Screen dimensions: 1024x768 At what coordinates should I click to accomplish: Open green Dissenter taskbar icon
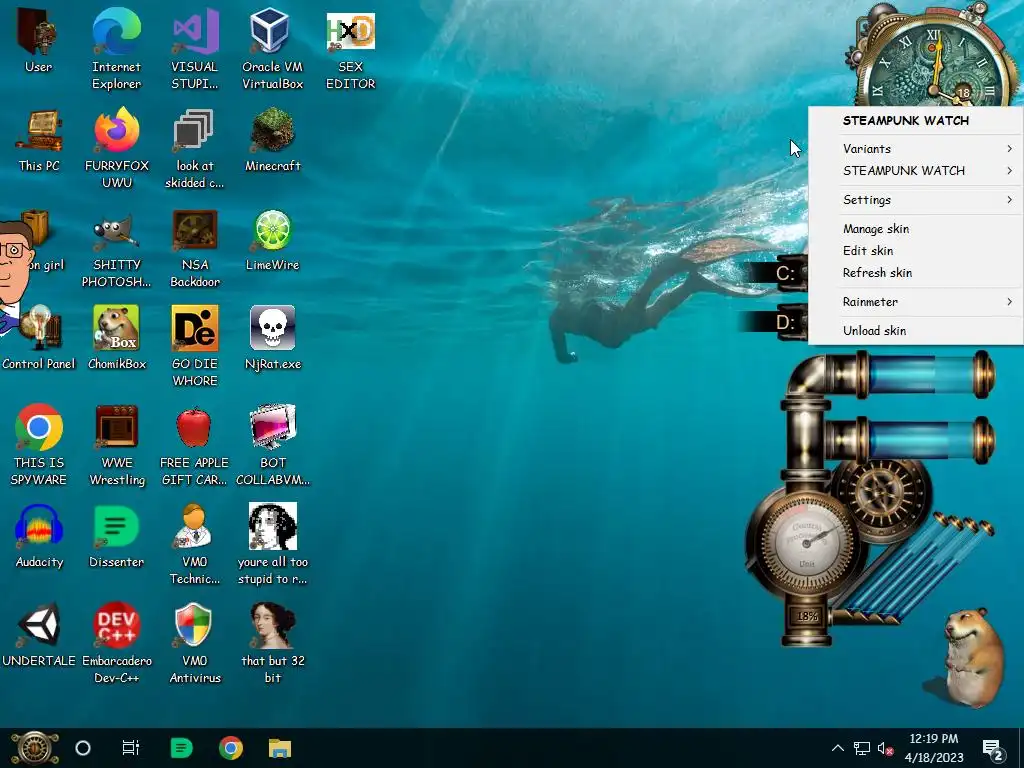(181, 748)
